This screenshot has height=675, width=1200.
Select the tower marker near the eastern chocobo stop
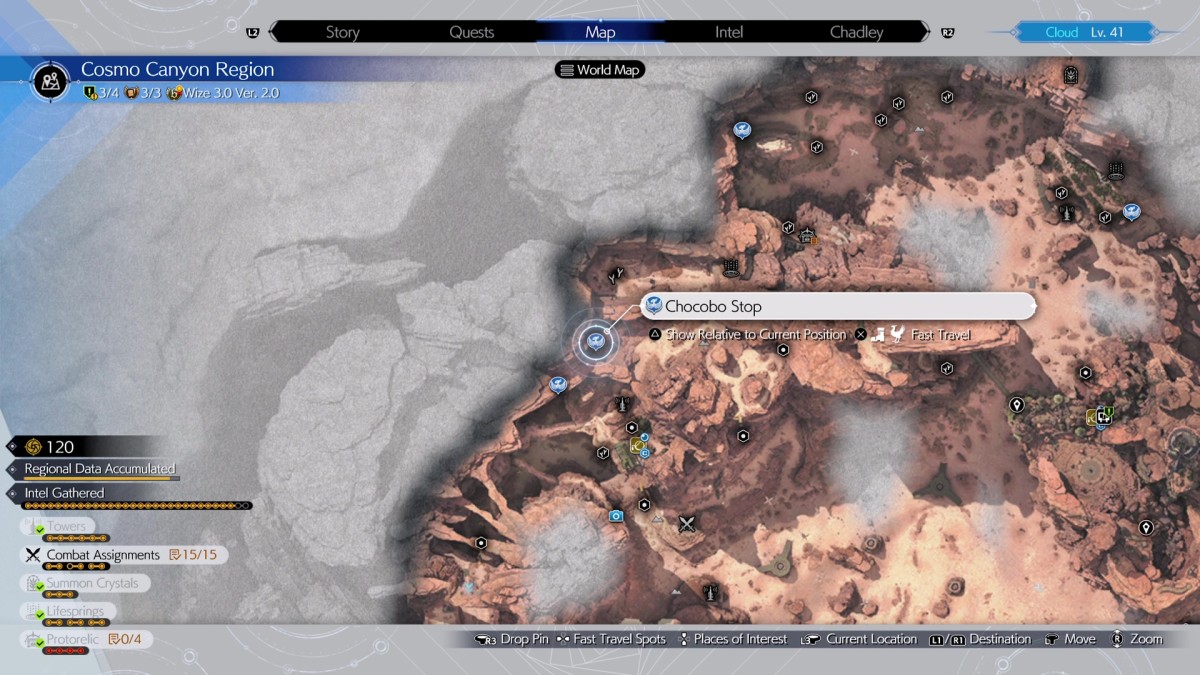[1068, 212]
